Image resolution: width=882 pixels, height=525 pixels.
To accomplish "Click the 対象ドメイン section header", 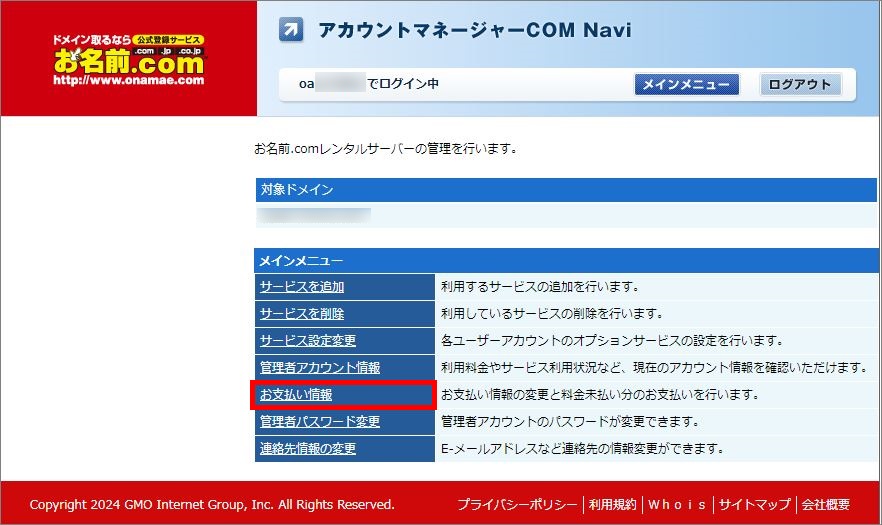I will pyautogui.click(x=566, y=190).
